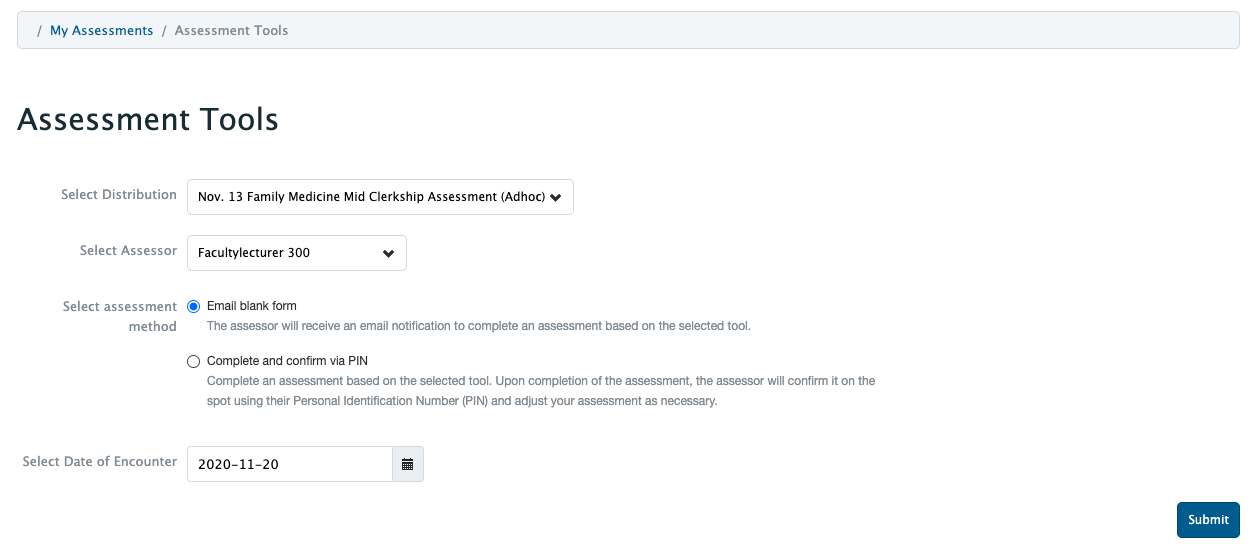This screenshot has width=1255, height=550.
Task: Click the Select Assessor chevron arrow
Action: click(389, 253)
